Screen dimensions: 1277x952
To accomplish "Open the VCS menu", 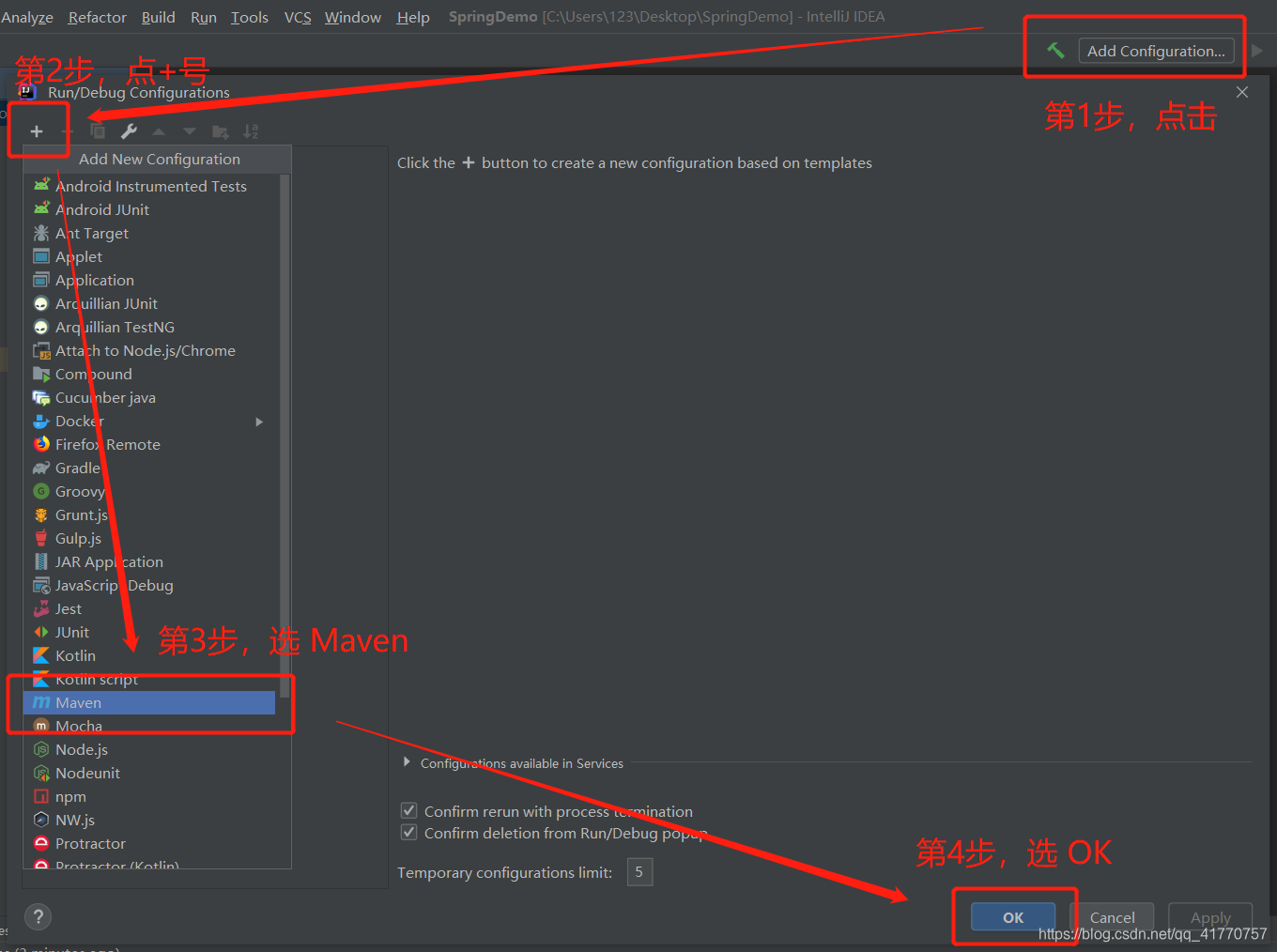I will [x=298, y=17].
